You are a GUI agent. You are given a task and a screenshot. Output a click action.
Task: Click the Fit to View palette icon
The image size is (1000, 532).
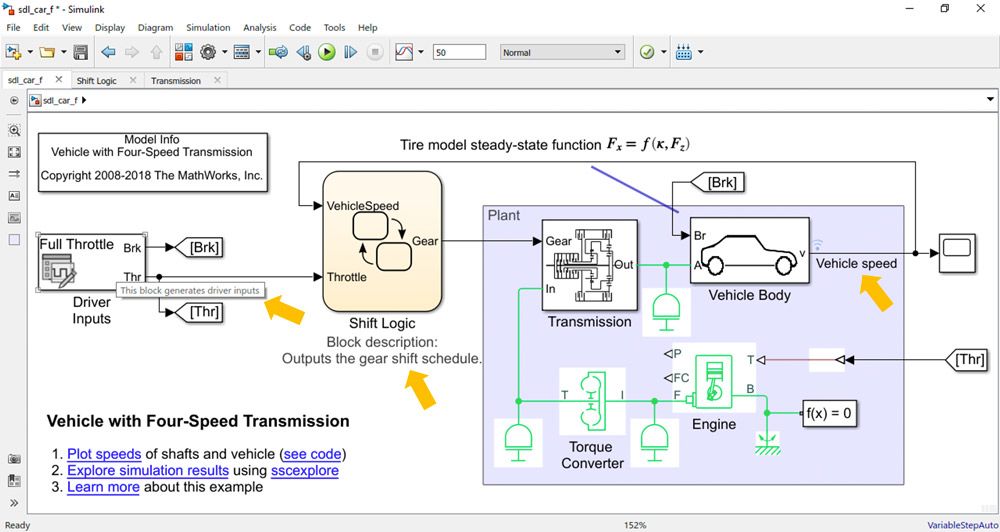coord(14,152)
